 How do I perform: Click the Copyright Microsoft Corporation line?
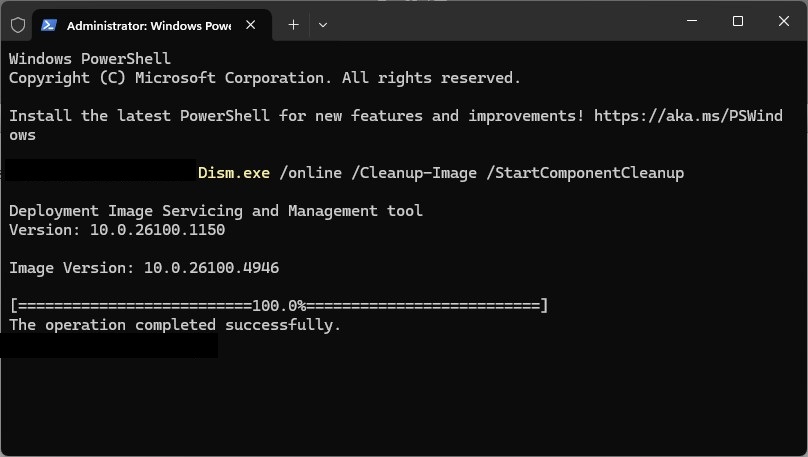click(x=265, y=78)
